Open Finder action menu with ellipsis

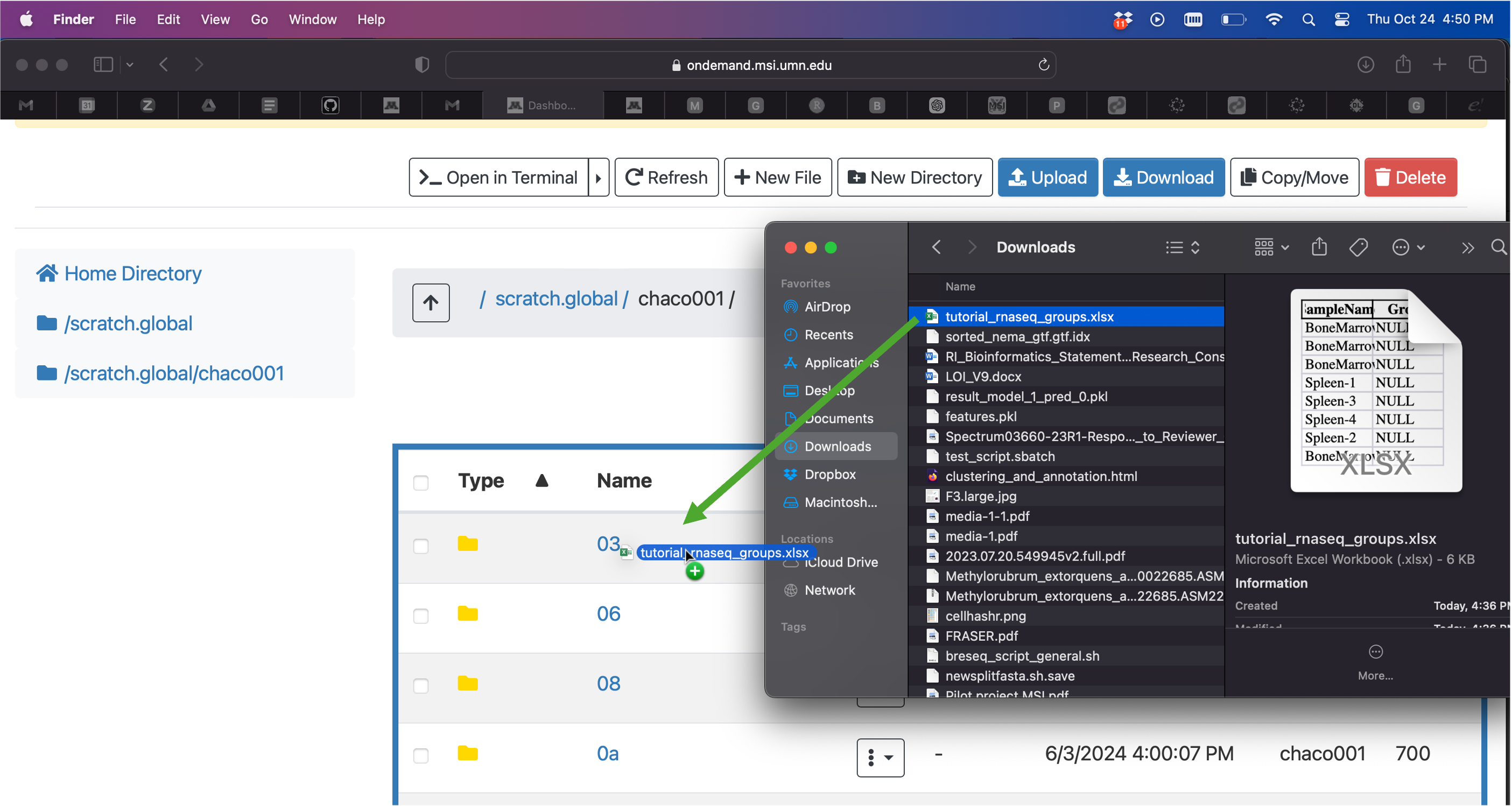click(x=1408, y=248)
